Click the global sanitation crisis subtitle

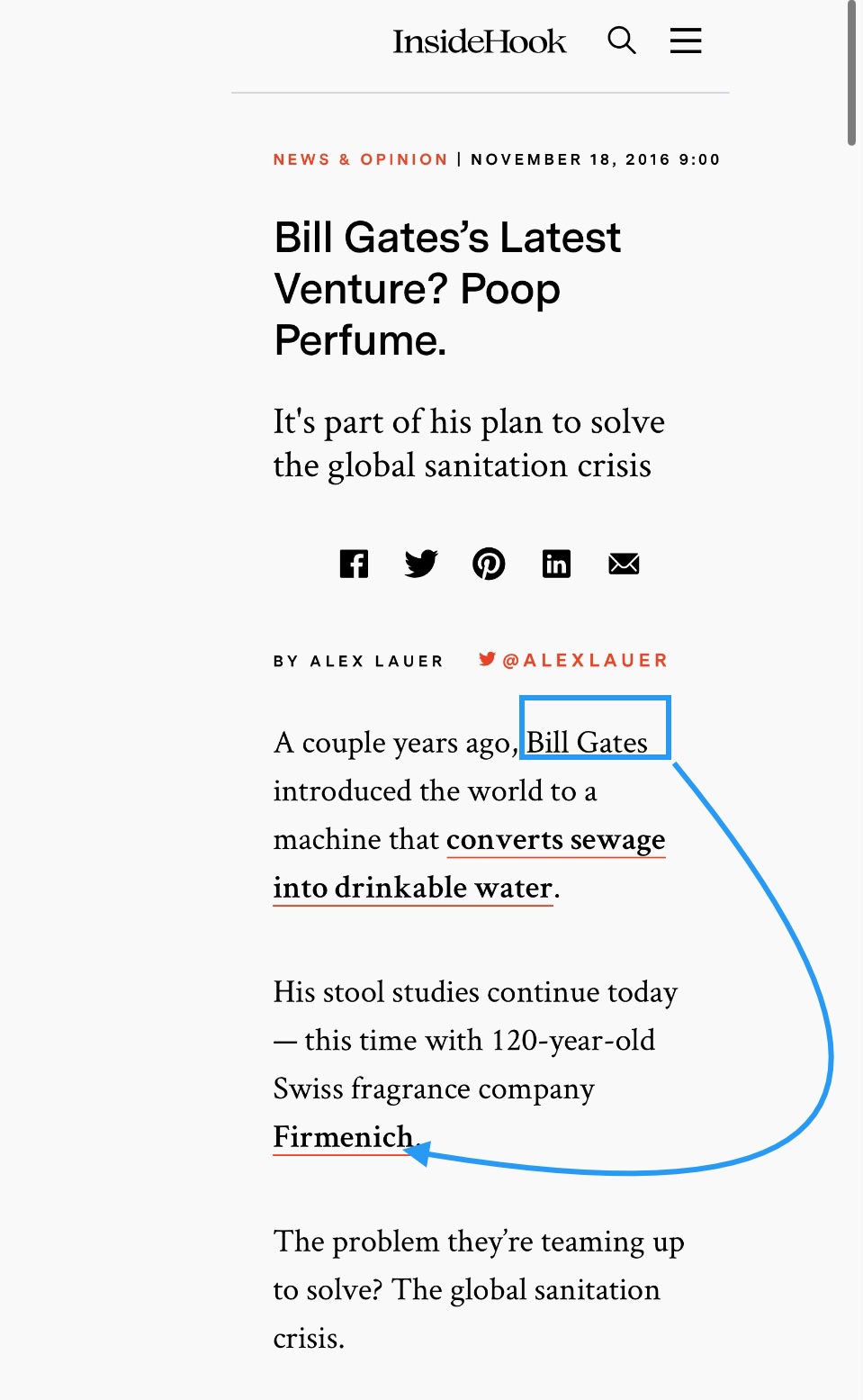click(x=469, y=444)
